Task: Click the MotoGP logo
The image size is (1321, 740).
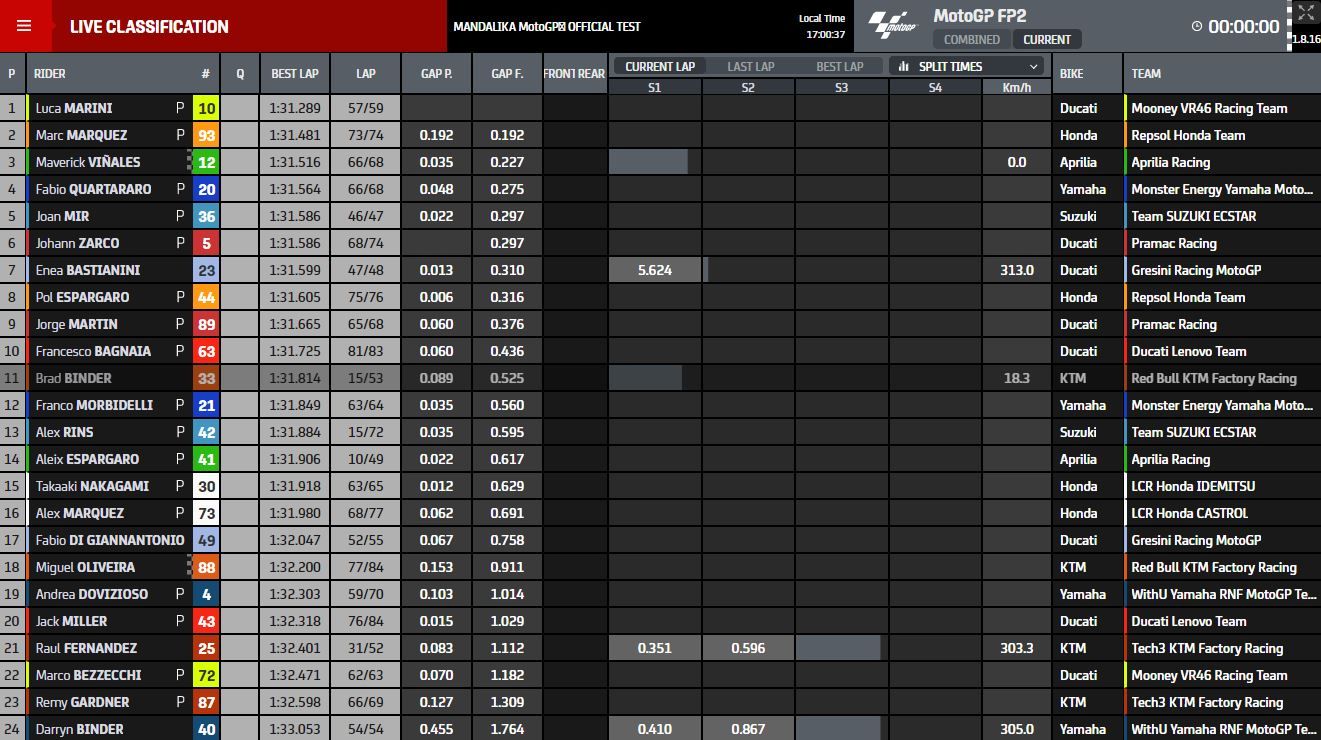Action: (x=892, y=26)
